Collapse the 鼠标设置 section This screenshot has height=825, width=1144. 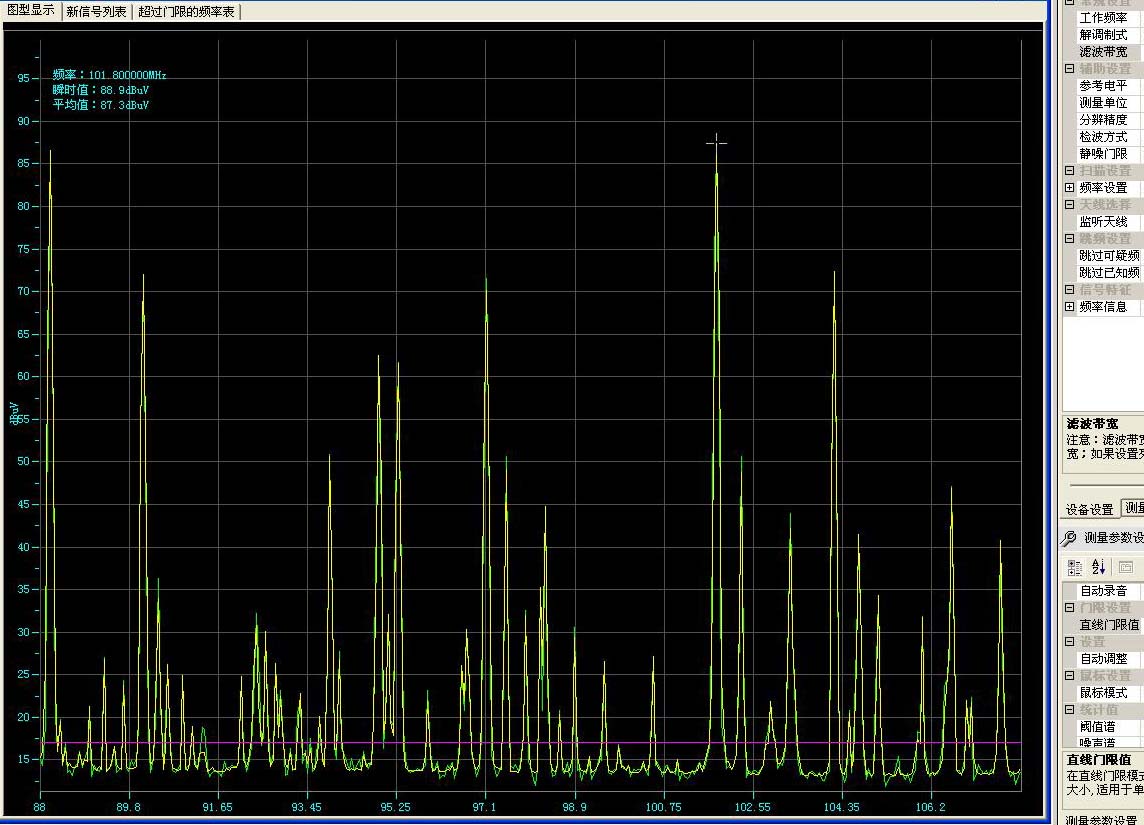1069,676
